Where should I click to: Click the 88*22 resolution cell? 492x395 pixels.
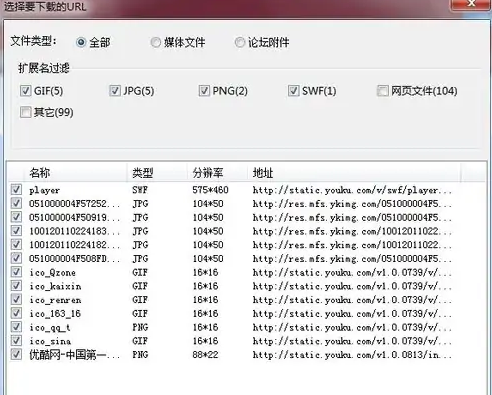(x=205, y=355)
